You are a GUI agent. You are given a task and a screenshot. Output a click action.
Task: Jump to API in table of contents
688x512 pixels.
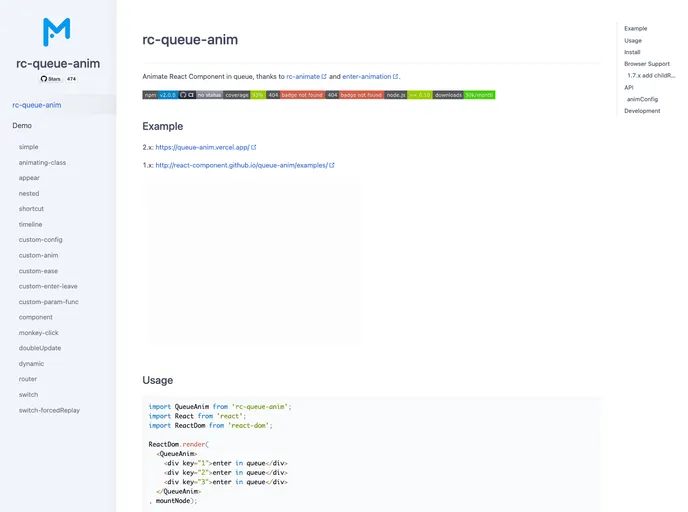pyautogui.click(x=628, y=87)
